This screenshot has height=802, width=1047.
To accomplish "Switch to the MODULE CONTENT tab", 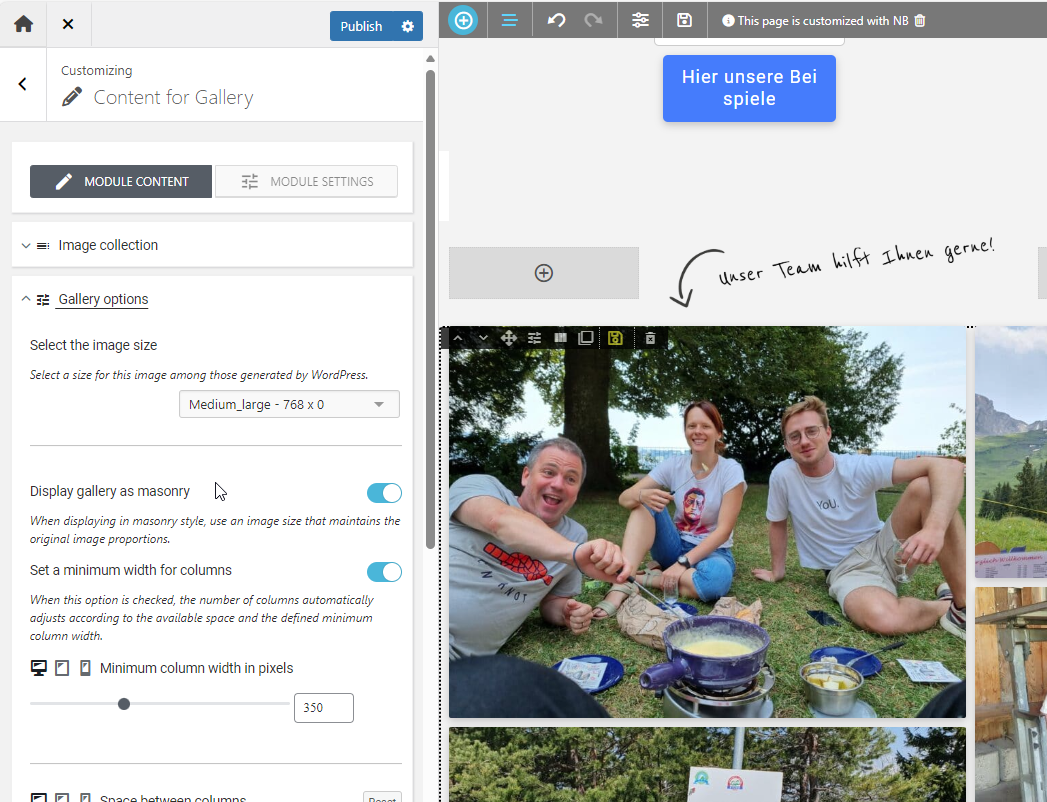I will [121, 182].
